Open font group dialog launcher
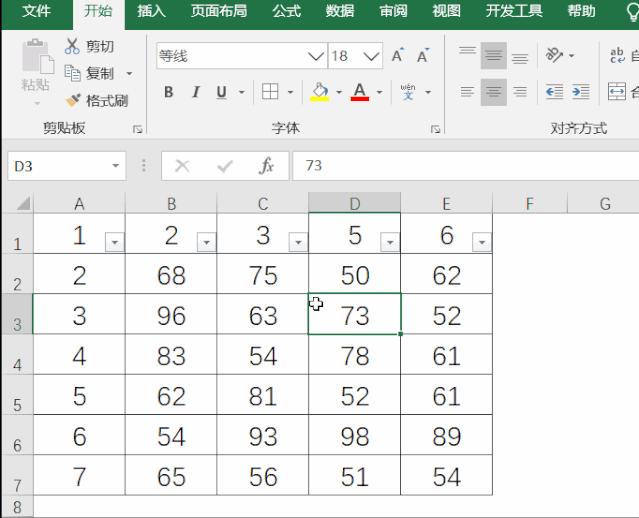Viewport: 639px width, 518px height. (x=435, y=129)
